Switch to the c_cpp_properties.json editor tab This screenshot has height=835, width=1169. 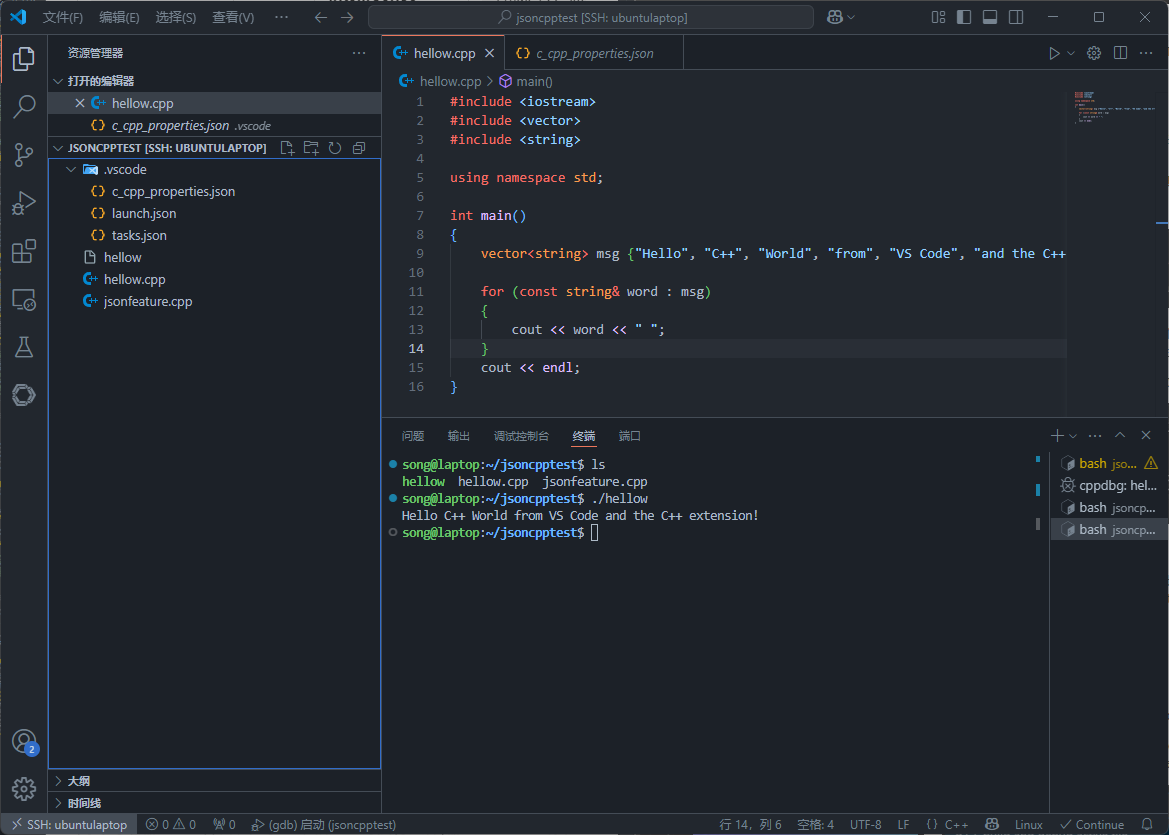(594, 53)
